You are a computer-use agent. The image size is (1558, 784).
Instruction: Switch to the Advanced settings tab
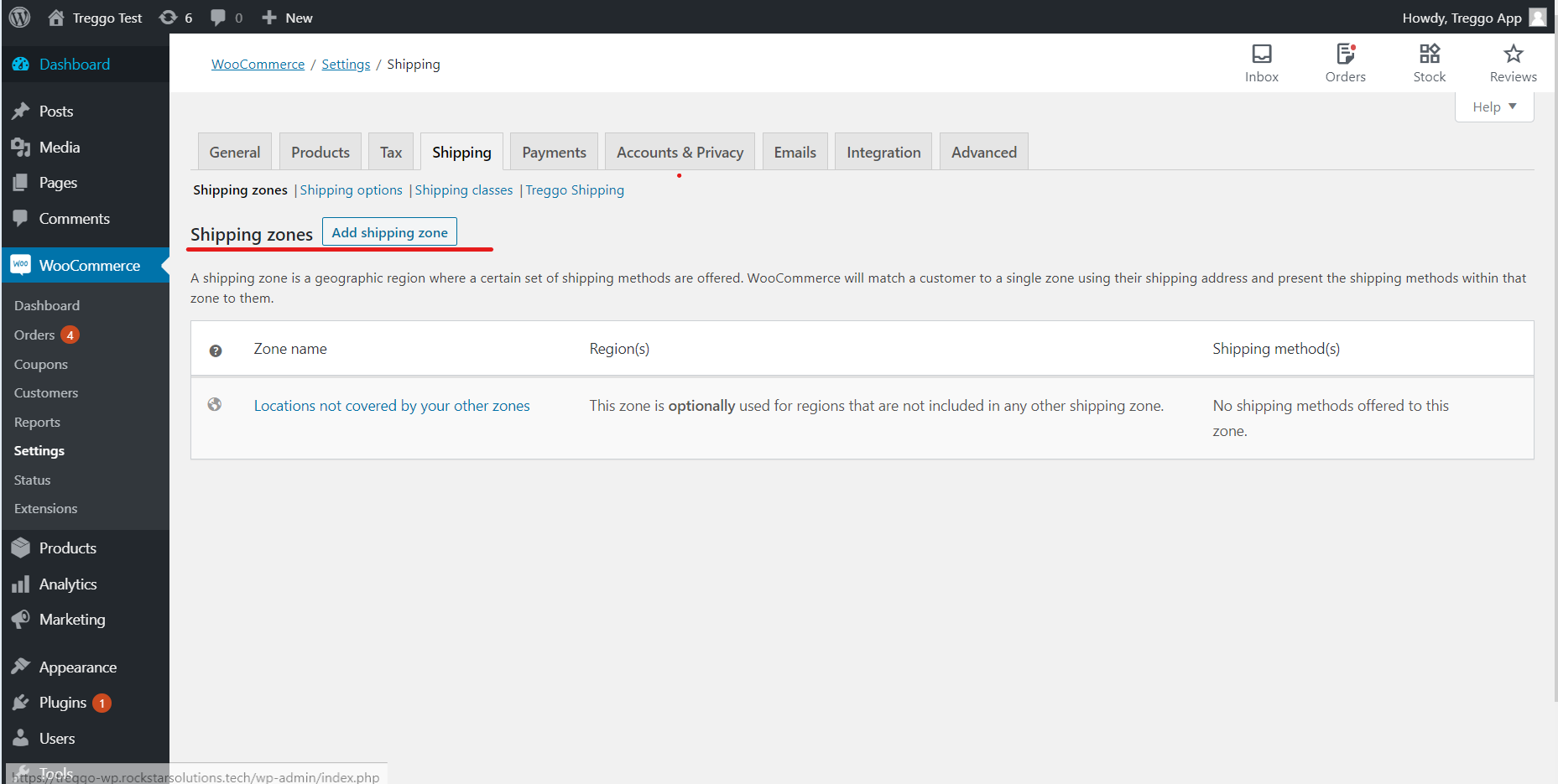point(984,152)
